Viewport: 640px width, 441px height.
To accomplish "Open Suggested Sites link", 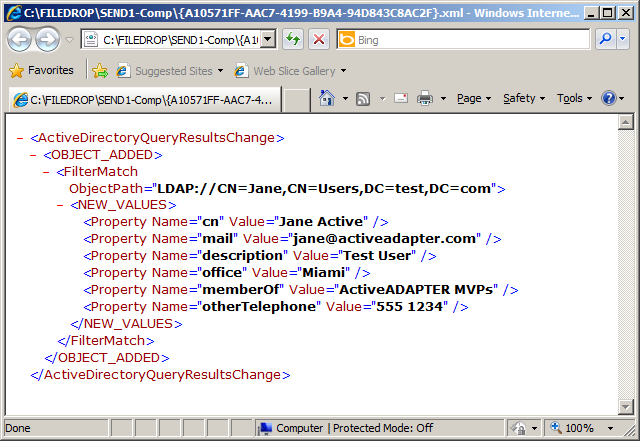I will (x=165, y=71).
